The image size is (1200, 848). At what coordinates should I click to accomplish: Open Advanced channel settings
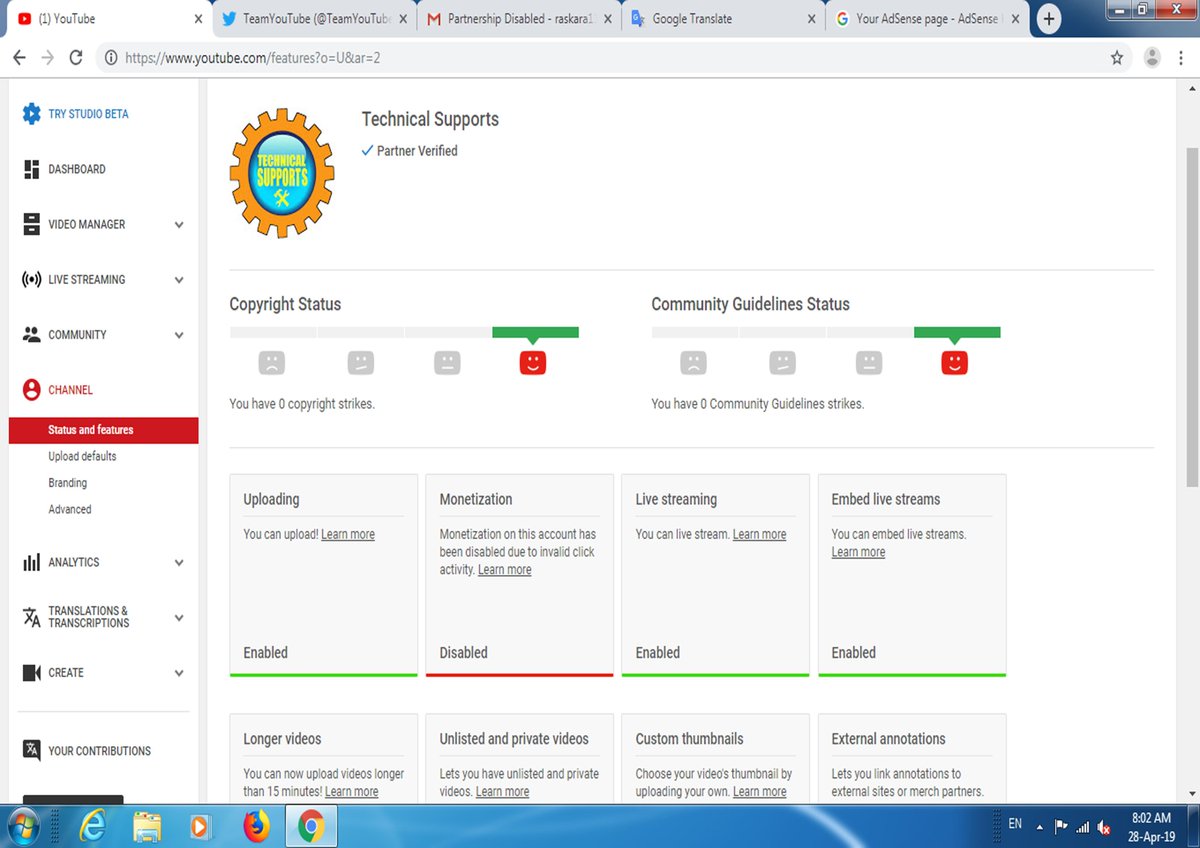coord(70,509)
